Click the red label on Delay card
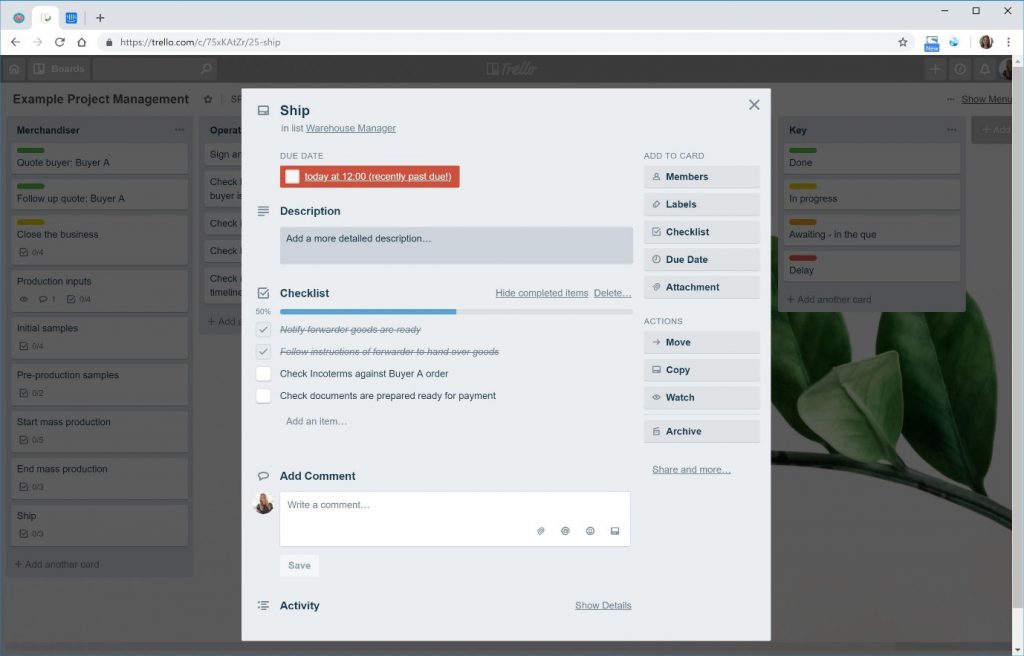Image resolution: width=1024 pixels, height=656 pixels. coord(802,258)
